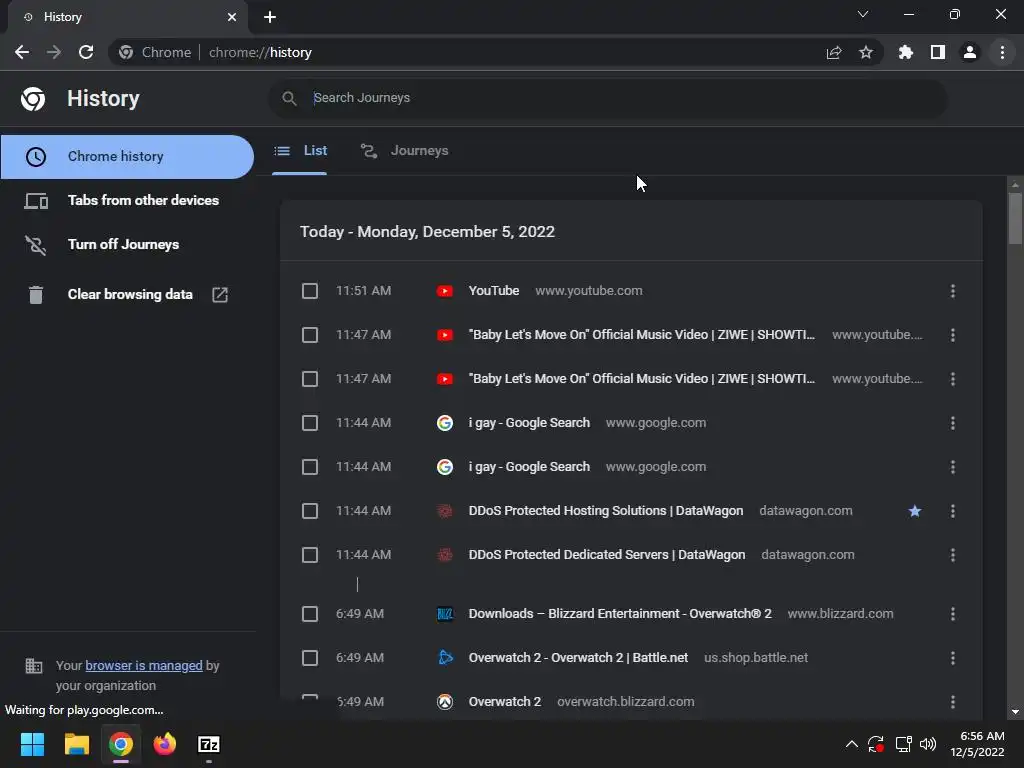Viewport: 1024px width, 768px height.
Task: Bookmark this tab with the star icon
Action: pyautogui.click(x=866, y=52)
